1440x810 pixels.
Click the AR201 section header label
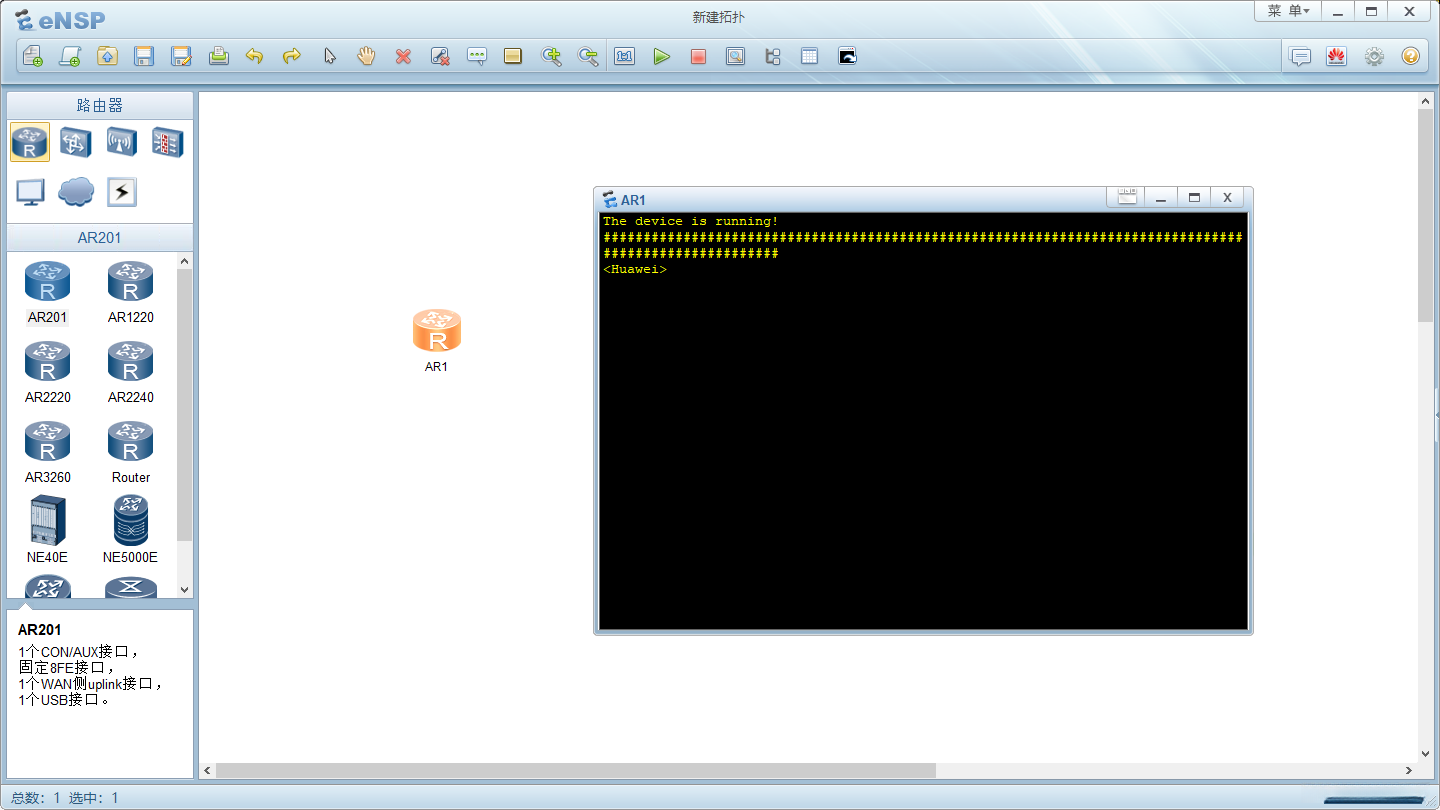coord(100,238)
